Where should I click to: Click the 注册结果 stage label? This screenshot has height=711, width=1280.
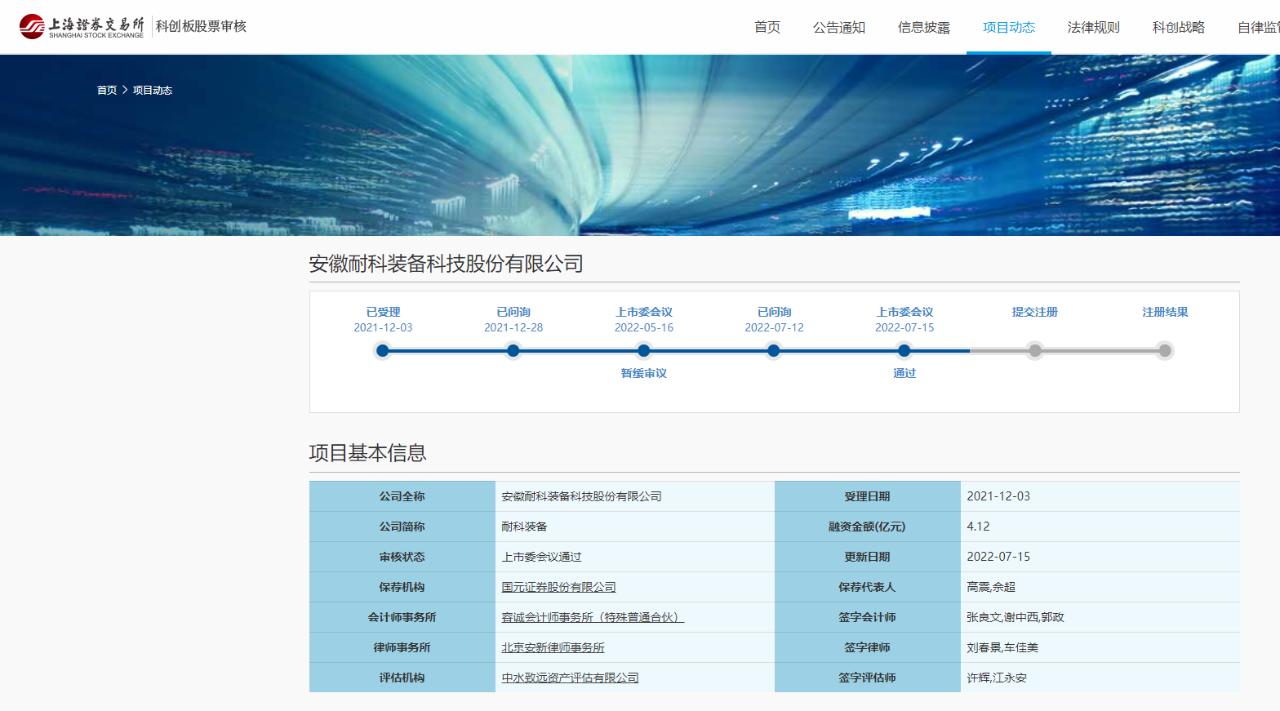(x=1165, y=312)
